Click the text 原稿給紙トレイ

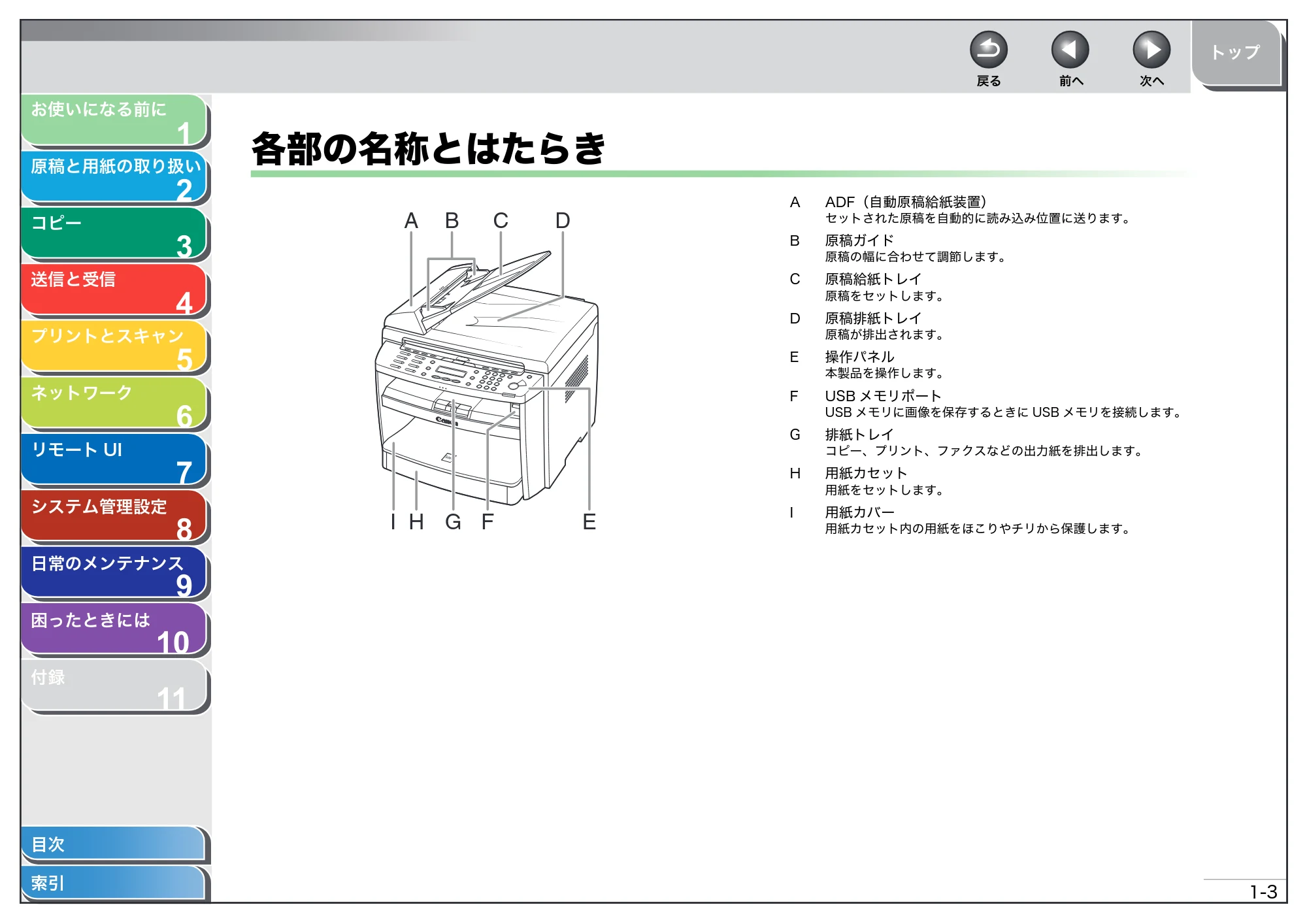pyautogui.click(x=872, y=279)
